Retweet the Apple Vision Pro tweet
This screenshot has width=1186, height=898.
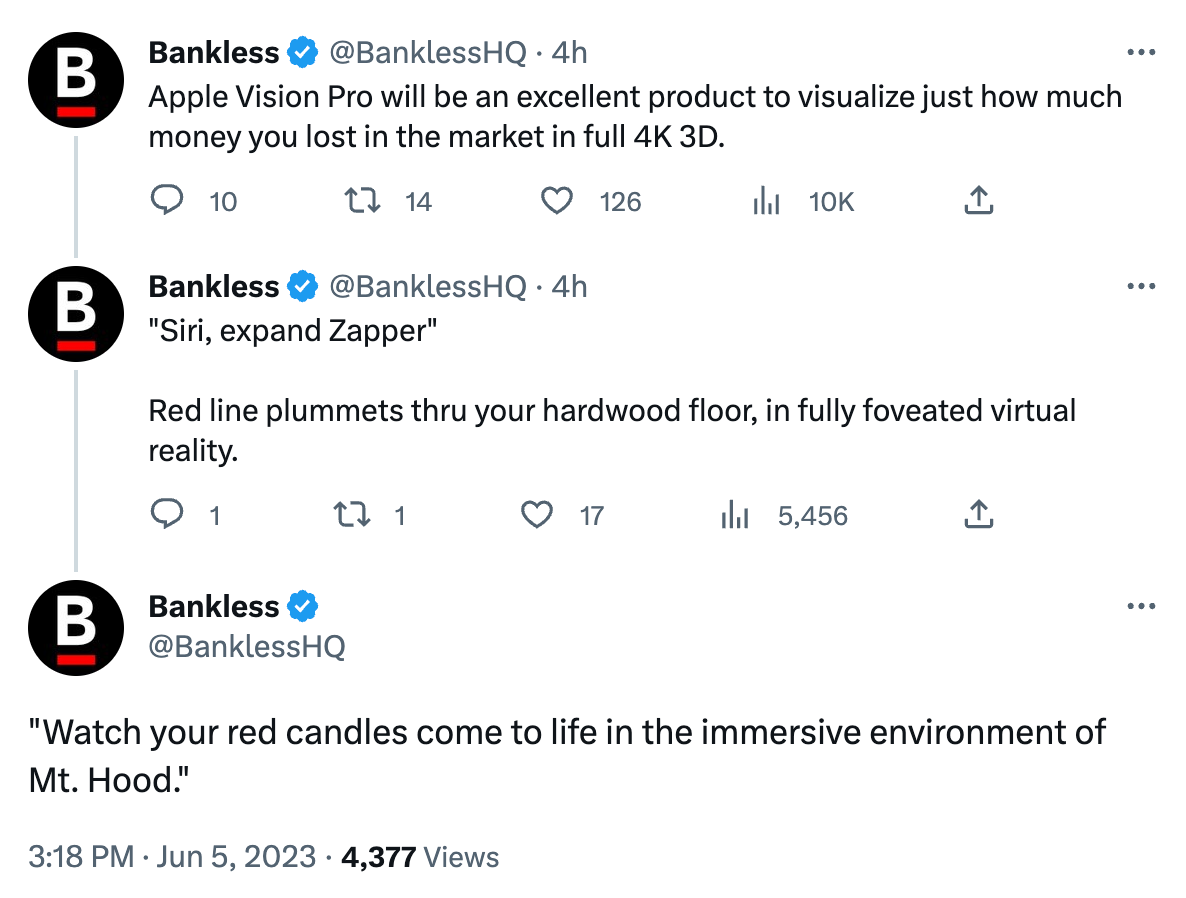click(362, 202)
